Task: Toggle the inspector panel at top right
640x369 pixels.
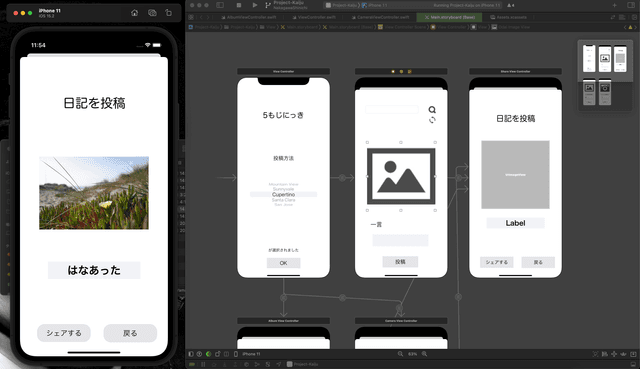Action: coord(631,5)
